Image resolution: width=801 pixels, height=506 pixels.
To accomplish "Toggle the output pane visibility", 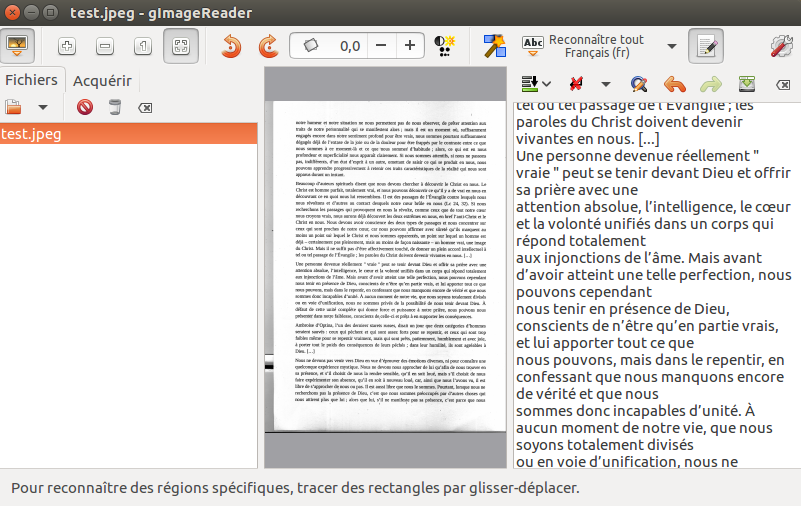I will [x=706, y=46].
